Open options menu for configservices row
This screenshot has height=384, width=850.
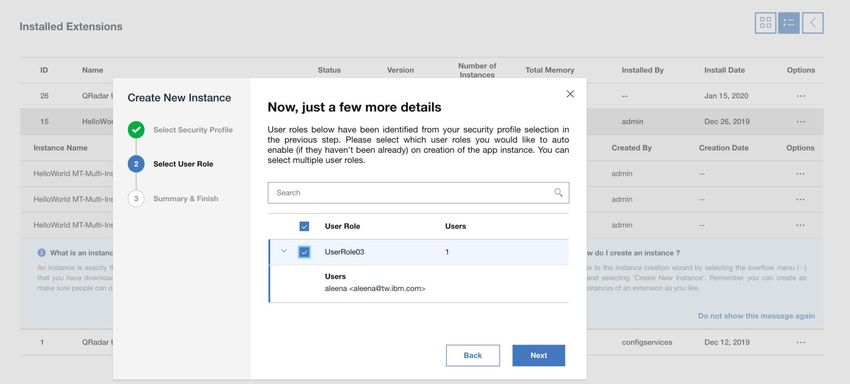click(801, 342)
